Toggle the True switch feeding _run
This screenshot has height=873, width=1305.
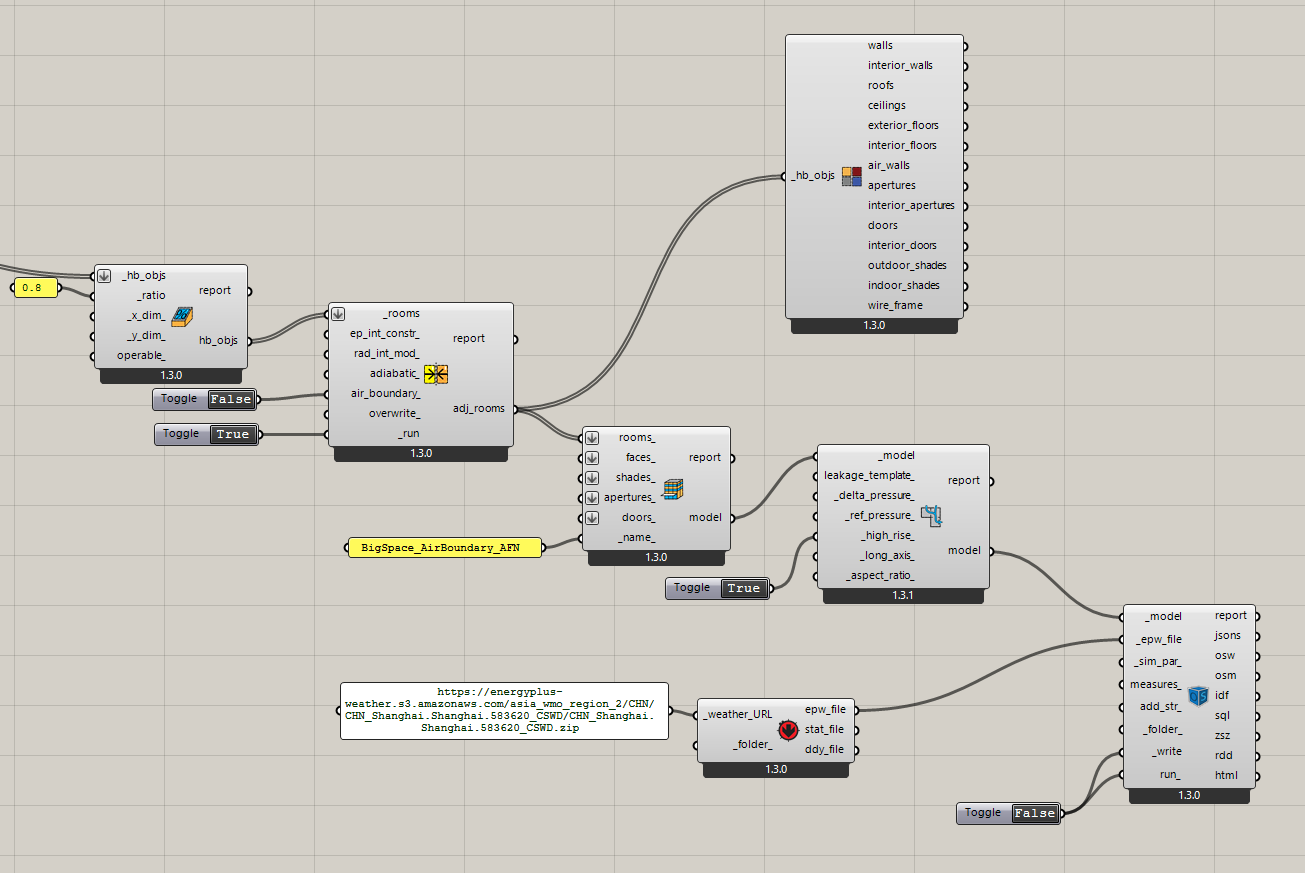pos(233,434)
